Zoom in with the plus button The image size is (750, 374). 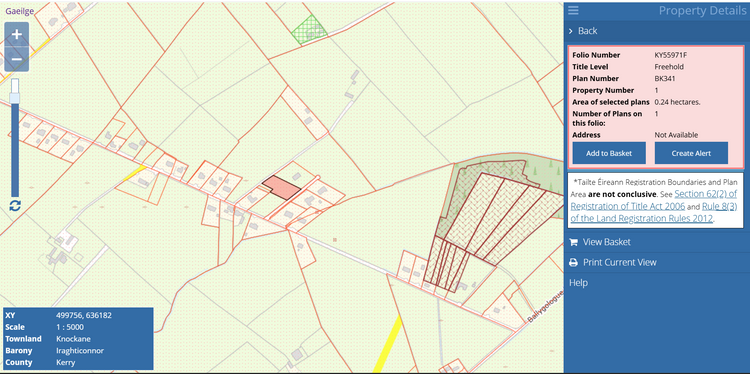point(17,34)
